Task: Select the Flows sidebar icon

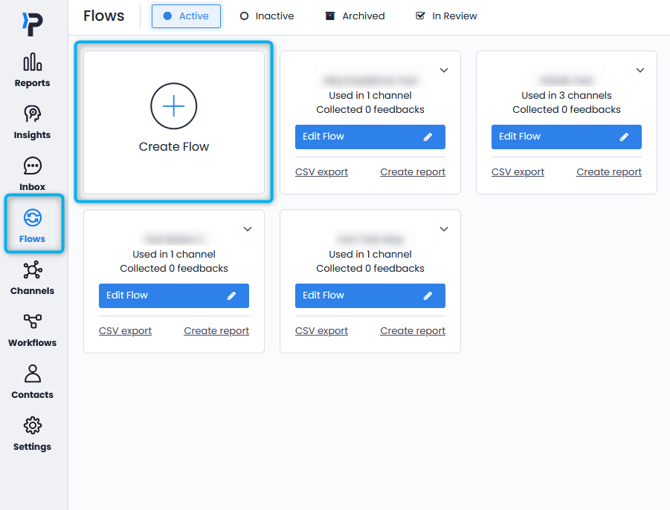Action: pyautogui.click(x=32, y=219)
